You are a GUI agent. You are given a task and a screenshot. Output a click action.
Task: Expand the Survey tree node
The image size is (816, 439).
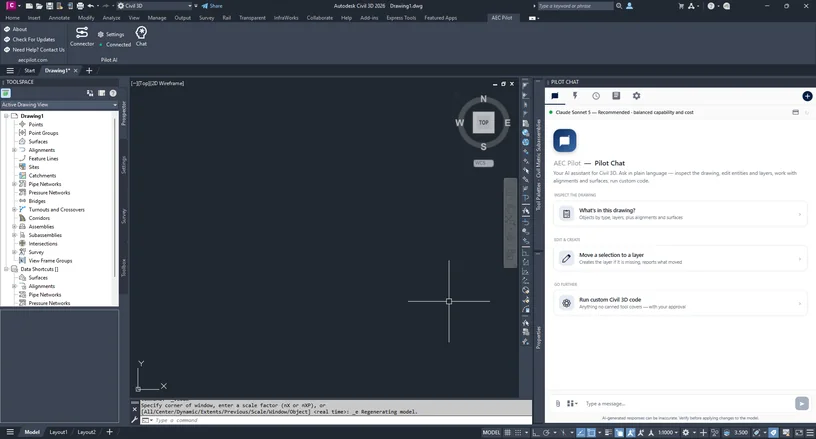[x=14, y=252]
